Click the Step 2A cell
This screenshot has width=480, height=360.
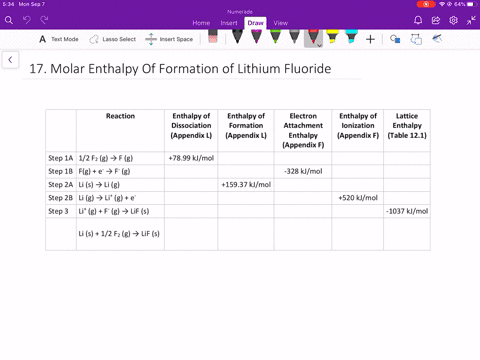(61, 185)
